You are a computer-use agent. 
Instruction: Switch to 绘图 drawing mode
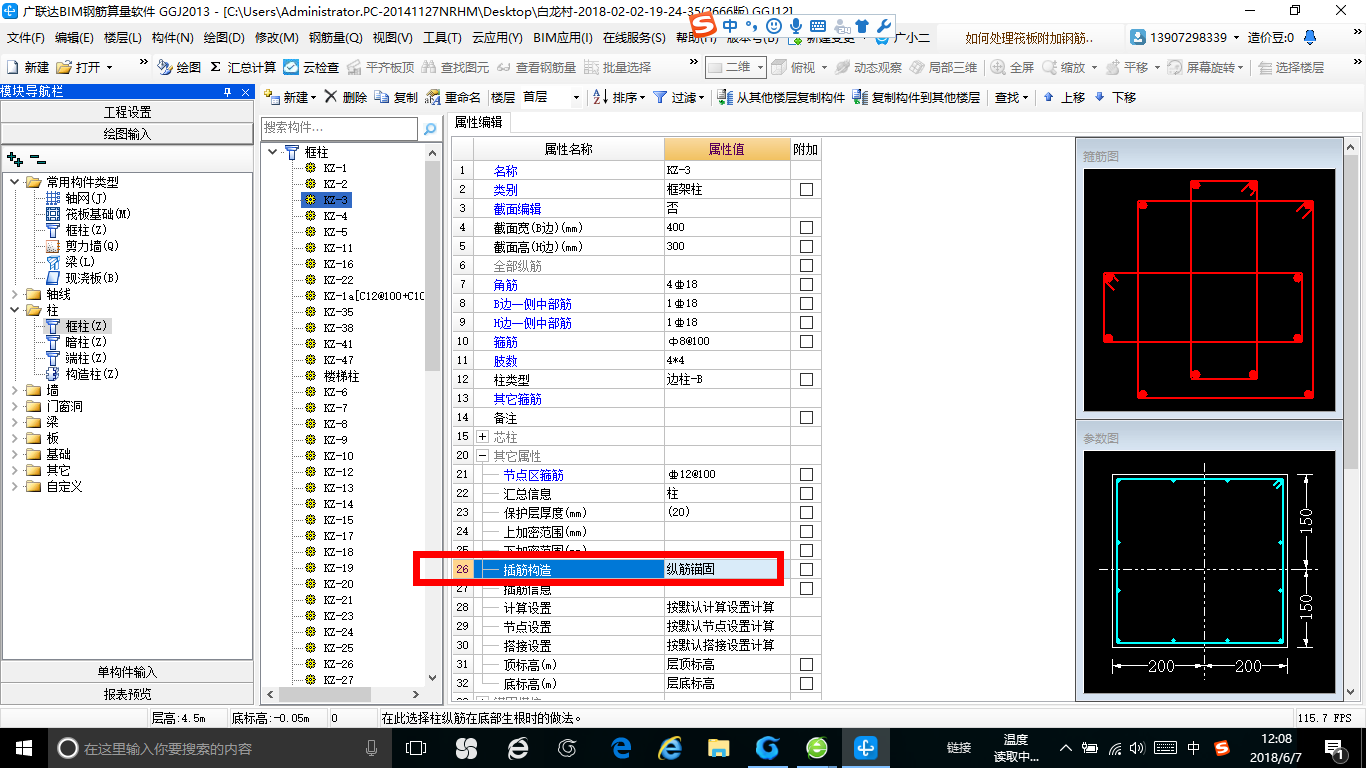179,67
